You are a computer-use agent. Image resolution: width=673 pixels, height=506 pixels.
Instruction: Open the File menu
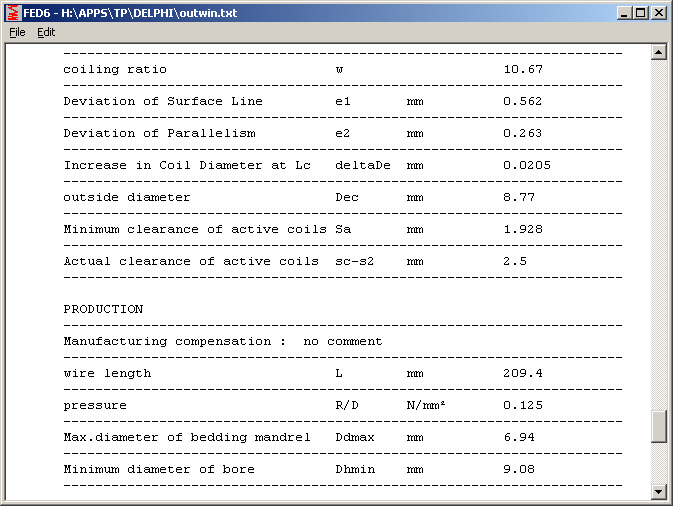[x=17, y=32]
